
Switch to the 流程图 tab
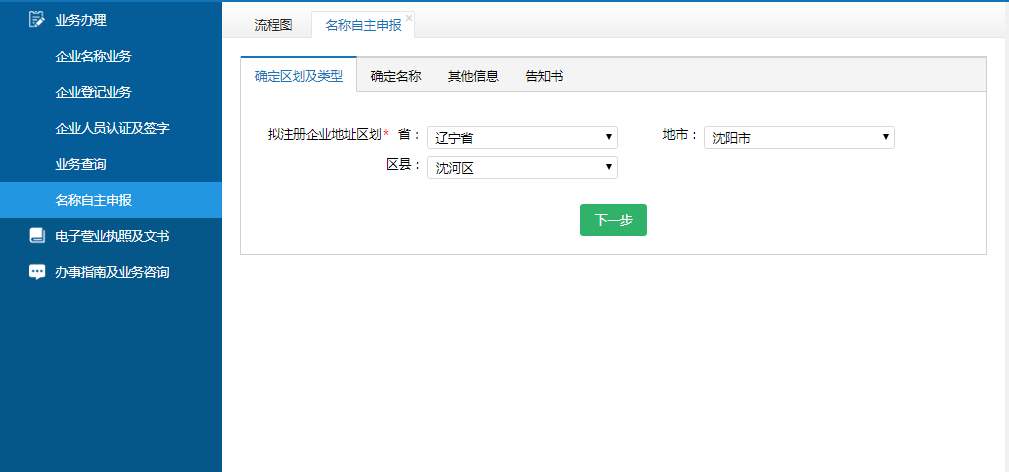[x=273, y=25]
